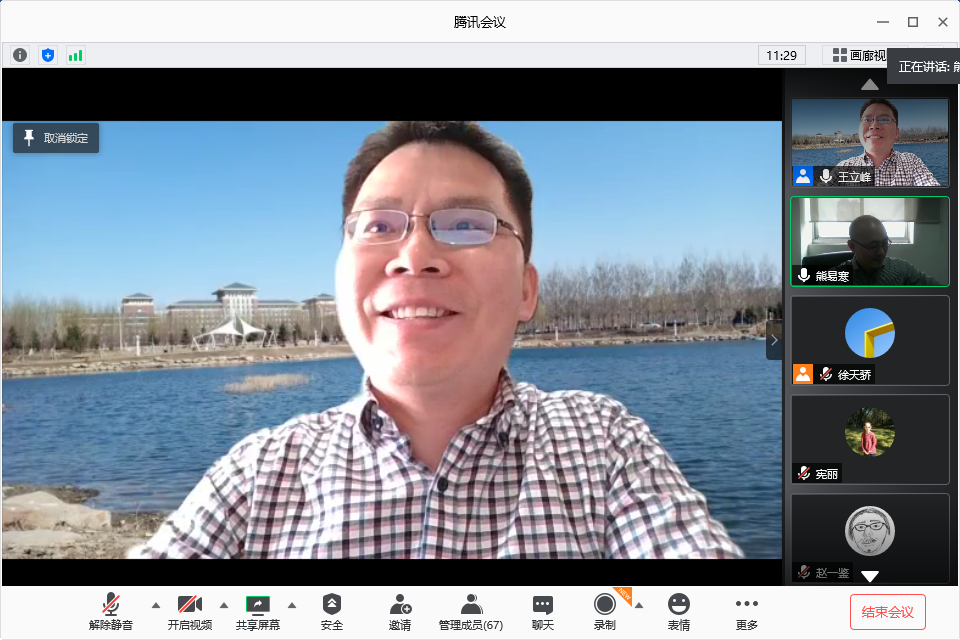
Task: Expand share options arrow beside 共享屏幕
Action: click(x=292, y=605)
